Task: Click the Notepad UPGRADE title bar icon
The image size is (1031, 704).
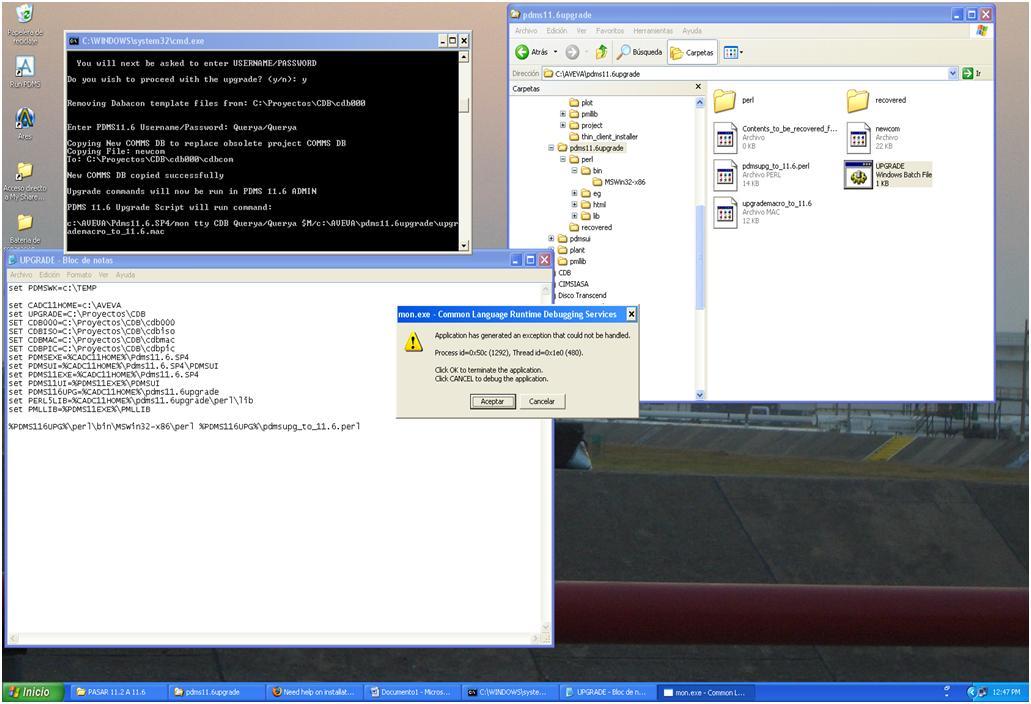Action: coord(12,260)
